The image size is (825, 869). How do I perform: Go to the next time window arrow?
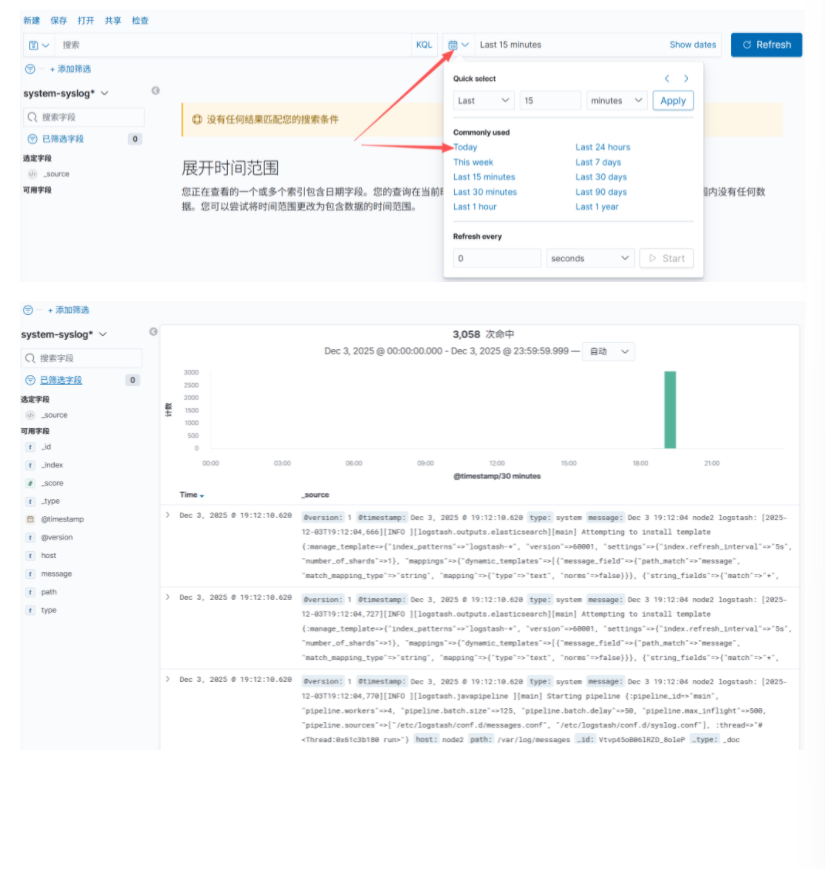686,79
